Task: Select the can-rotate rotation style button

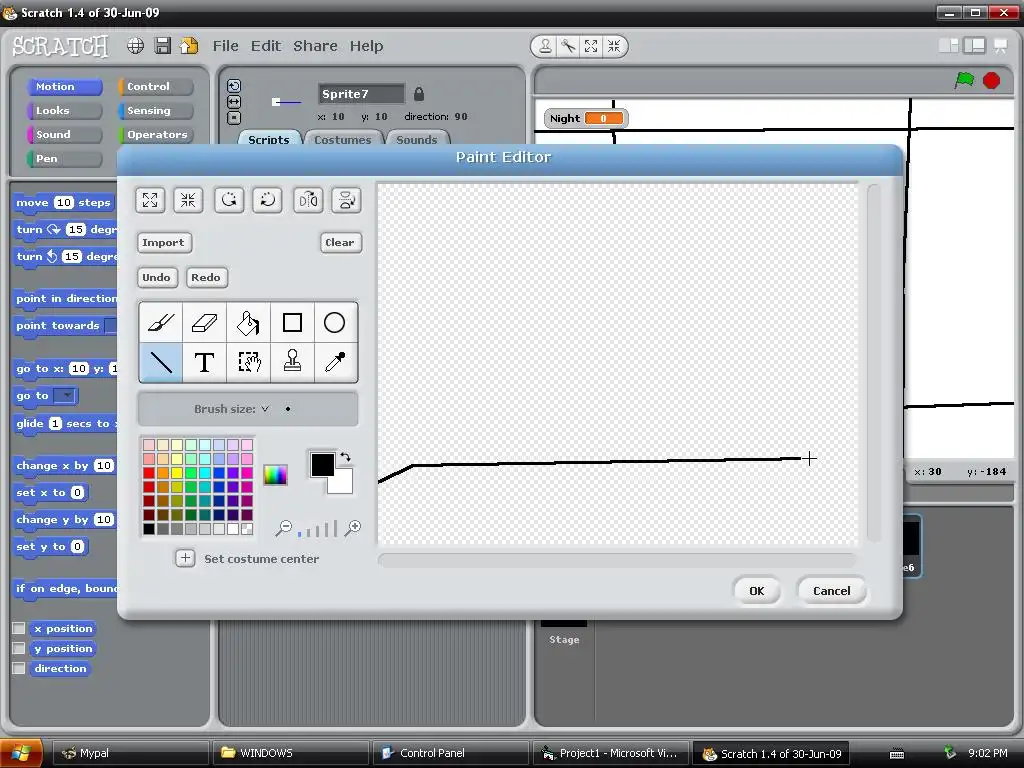Action: (234, 86)
